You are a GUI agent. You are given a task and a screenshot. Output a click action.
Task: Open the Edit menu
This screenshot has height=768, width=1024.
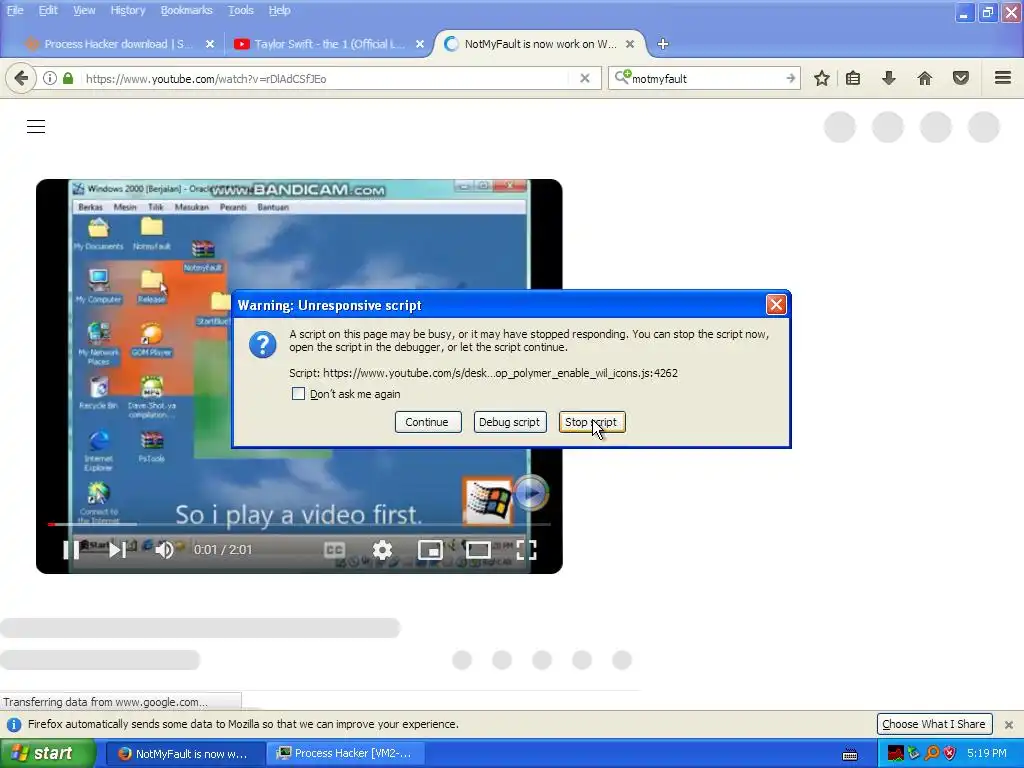[48, 10]
